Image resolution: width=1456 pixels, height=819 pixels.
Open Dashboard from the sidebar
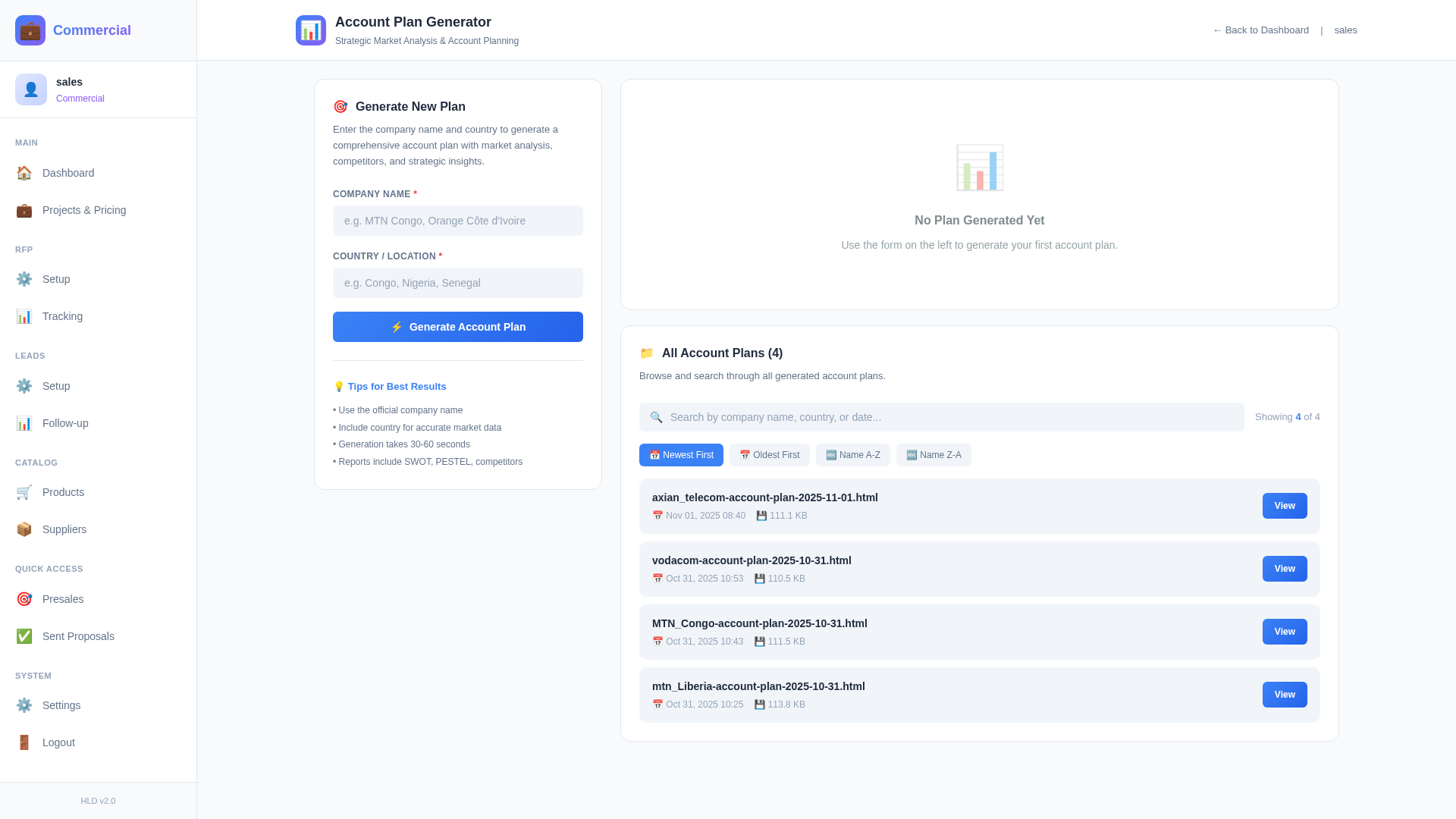[x=99, y=173]
